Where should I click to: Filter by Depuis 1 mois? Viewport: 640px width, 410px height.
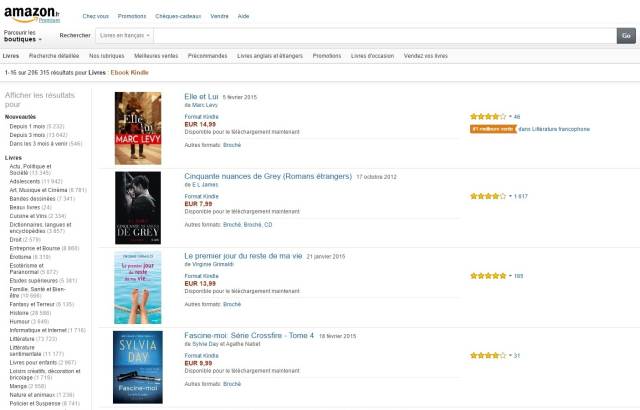click(37, 126)
